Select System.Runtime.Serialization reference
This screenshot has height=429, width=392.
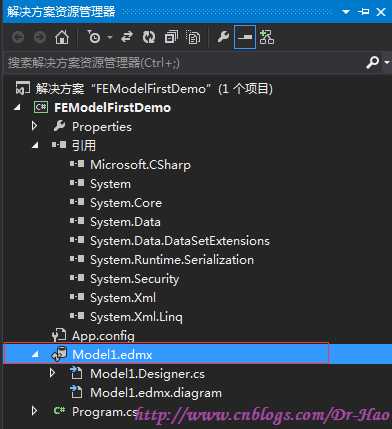(x=172, y=260)
